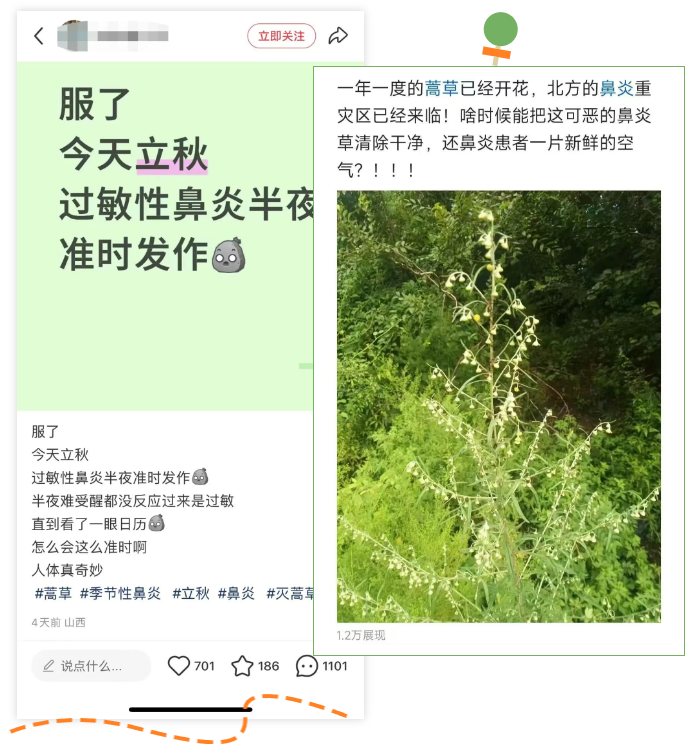Click the blue 鼻炎 keyword in the right post

pyautogui.click(x=617, y=89)
